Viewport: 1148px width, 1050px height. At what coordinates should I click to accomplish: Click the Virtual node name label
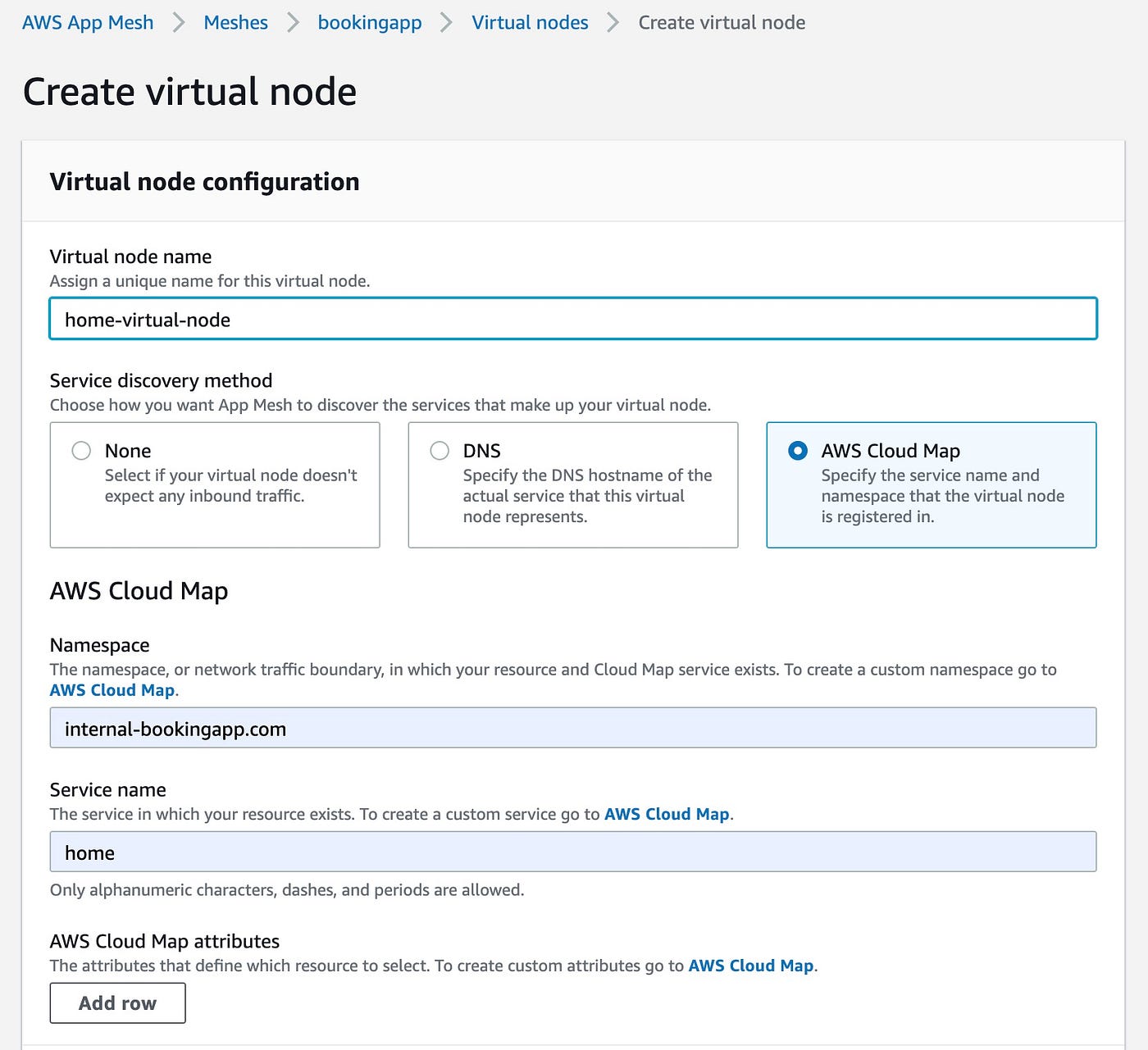click(130, 257)
